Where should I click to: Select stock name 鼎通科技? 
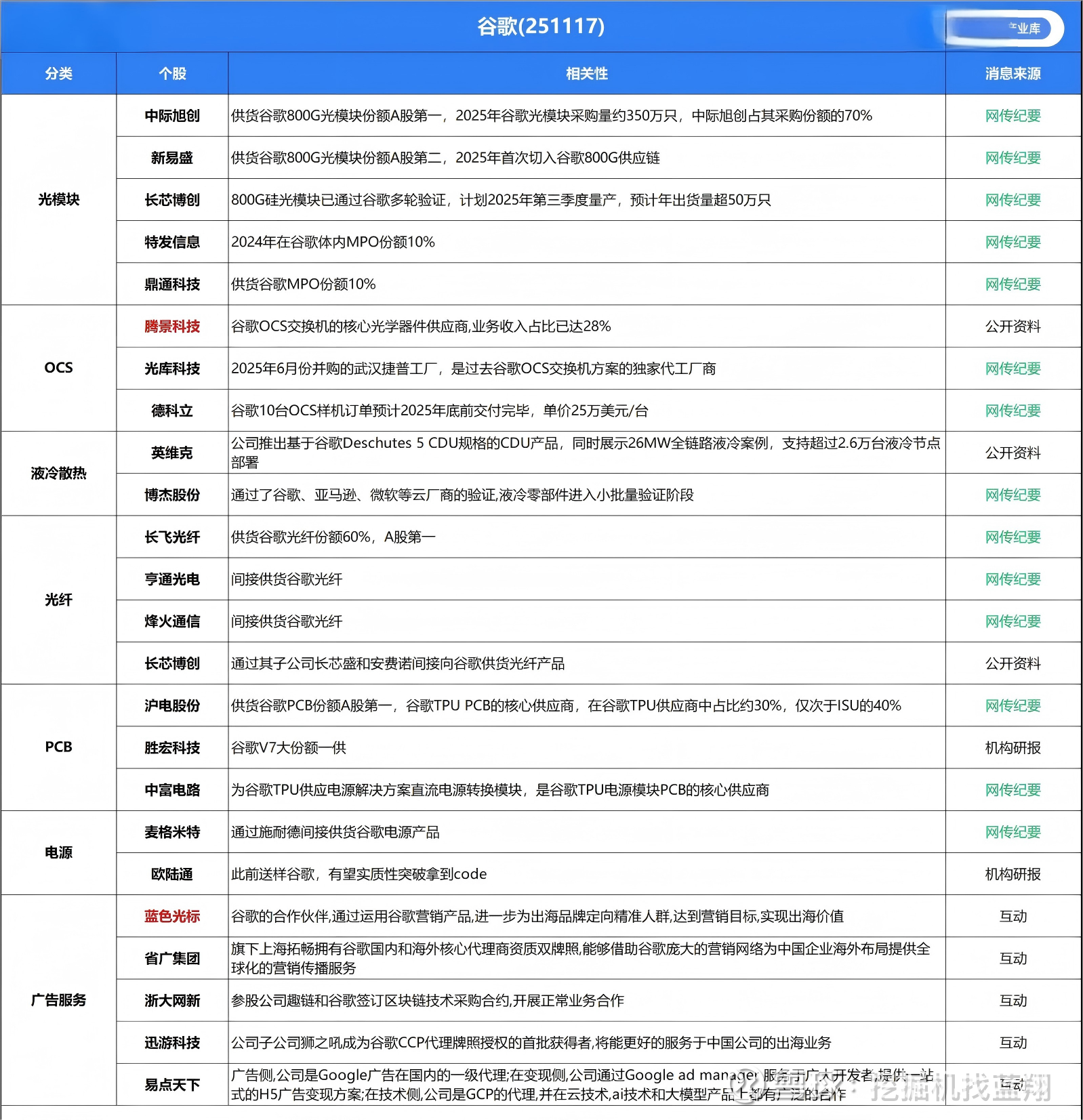[x=172, y=284]
